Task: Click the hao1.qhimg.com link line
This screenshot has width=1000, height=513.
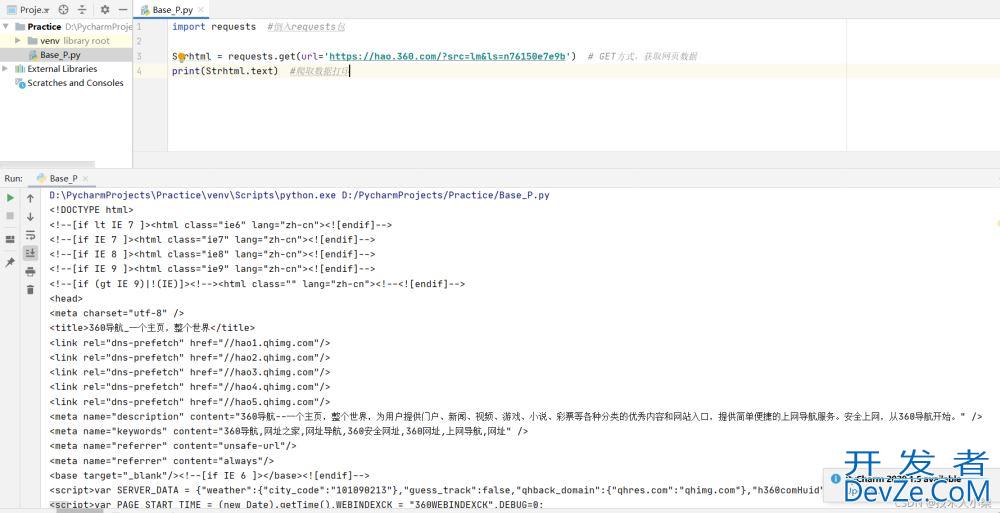Action: pyautogui.click(x=190, y=343)
